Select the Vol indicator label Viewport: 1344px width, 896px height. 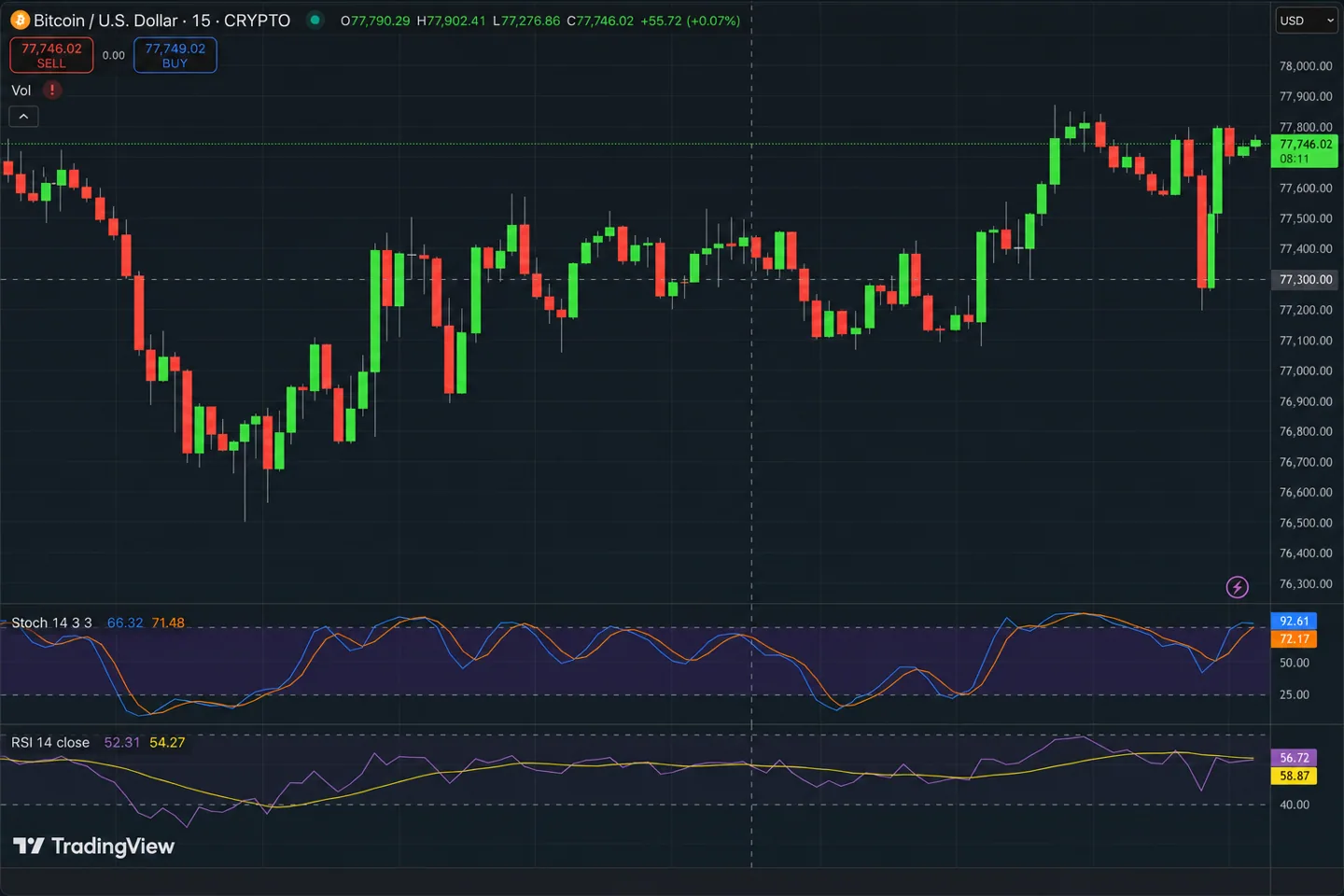pyautogui.click(x=21, y=91)
